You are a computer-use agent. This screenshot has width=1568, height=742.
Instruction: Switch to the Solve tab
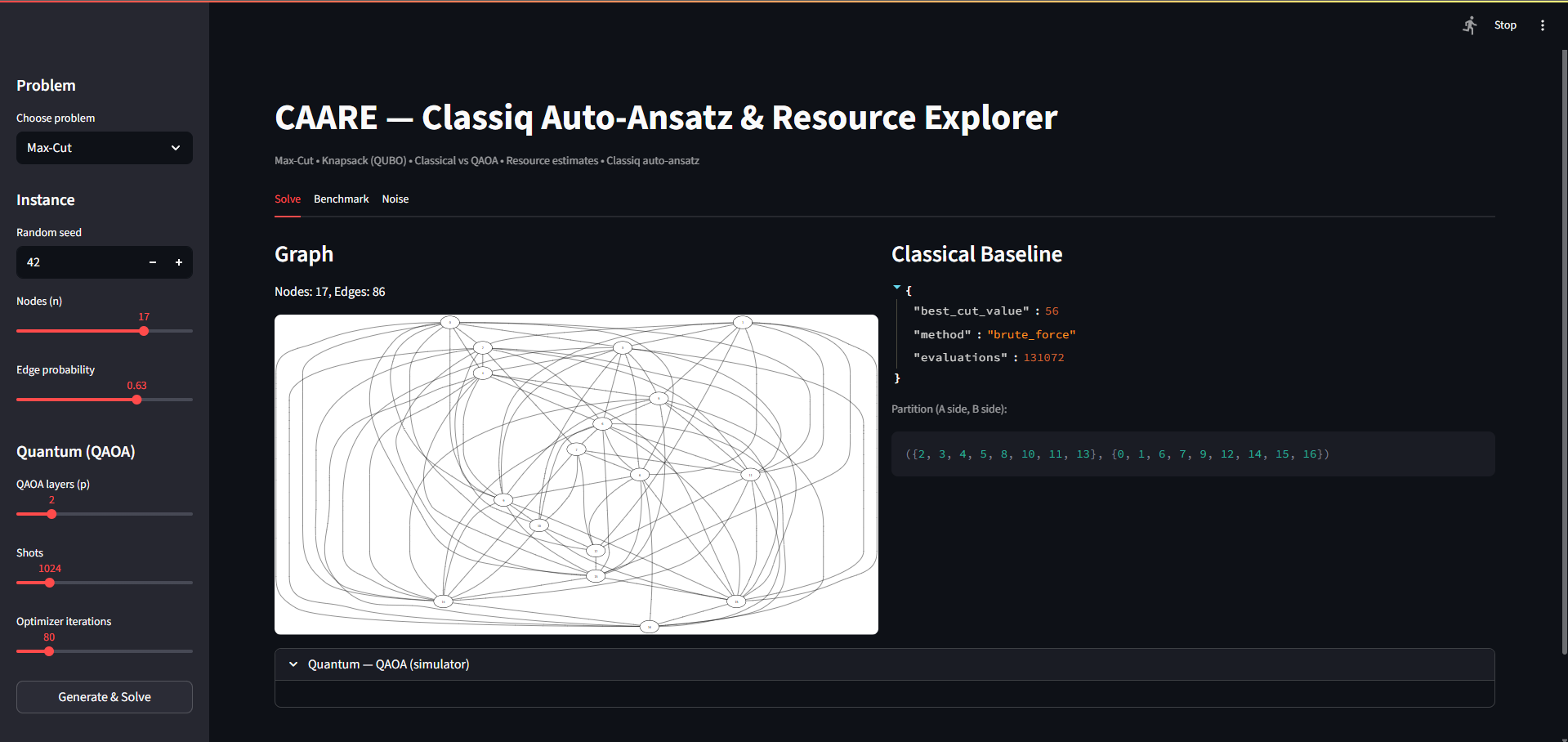[x=288, y=199]
